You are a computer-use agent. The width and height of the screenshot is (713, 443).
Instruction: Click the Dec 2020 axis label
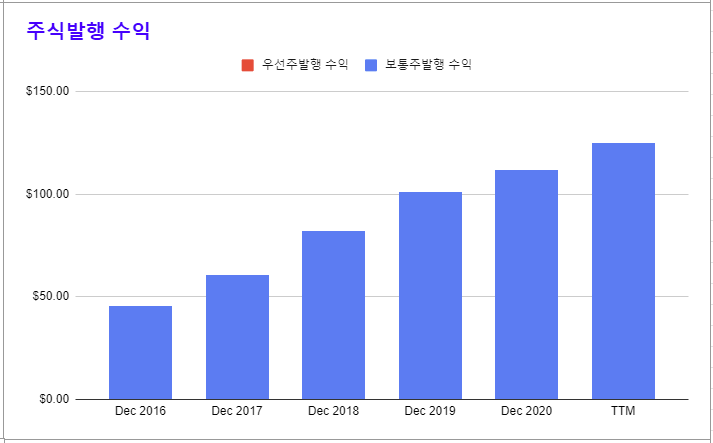click(527, 411)
